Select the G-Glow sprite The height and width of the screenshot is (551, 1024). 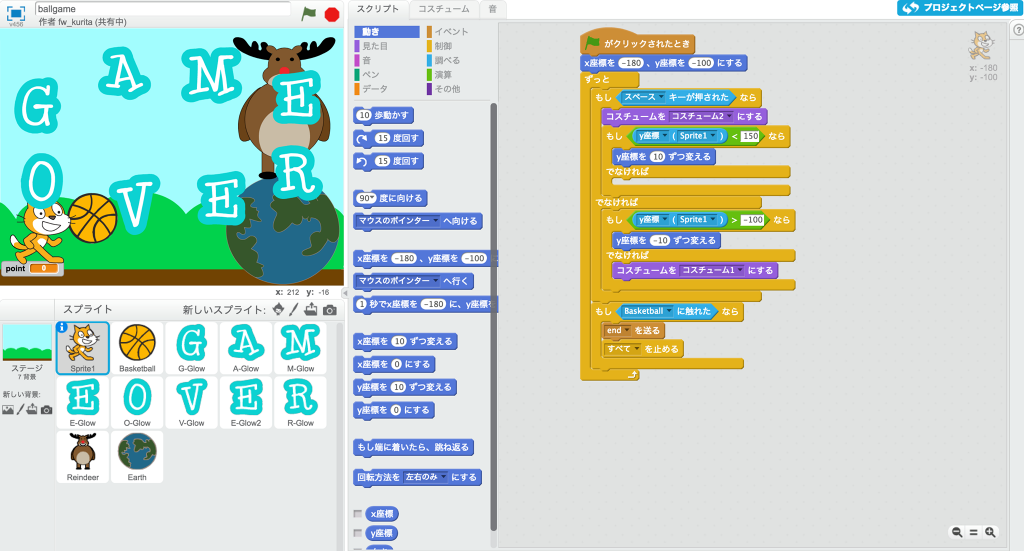191,347
